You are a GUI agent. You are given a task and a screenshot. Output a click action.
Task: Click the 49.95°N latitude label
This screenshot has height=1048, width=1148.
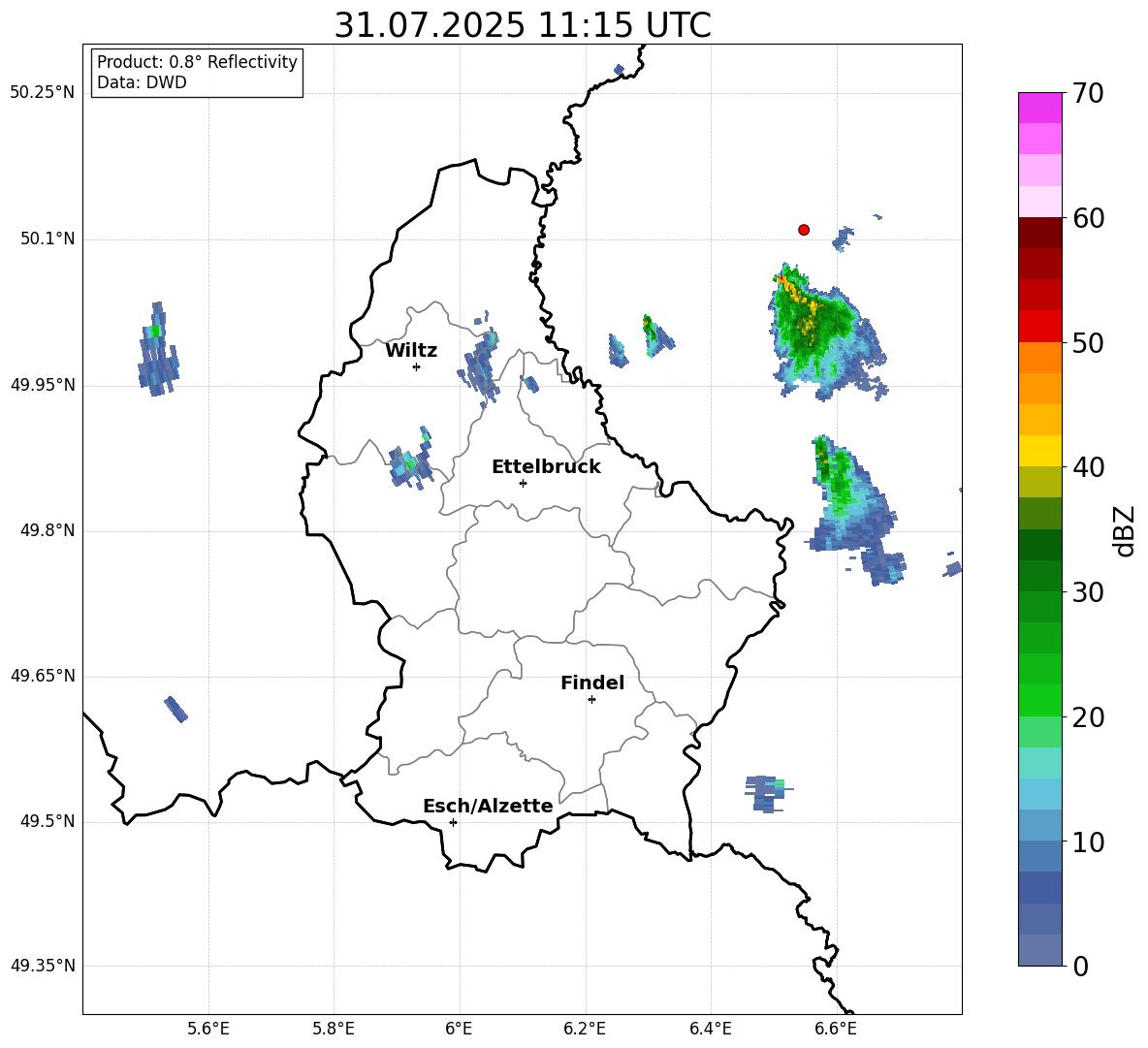43,385
